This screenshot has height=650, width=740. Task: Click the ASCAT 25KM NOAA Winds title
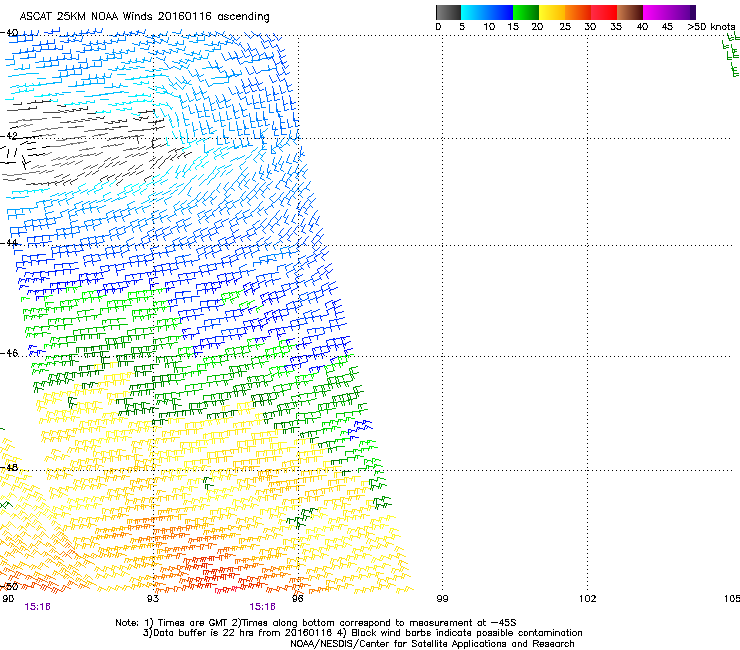click(x=144, y=17)
